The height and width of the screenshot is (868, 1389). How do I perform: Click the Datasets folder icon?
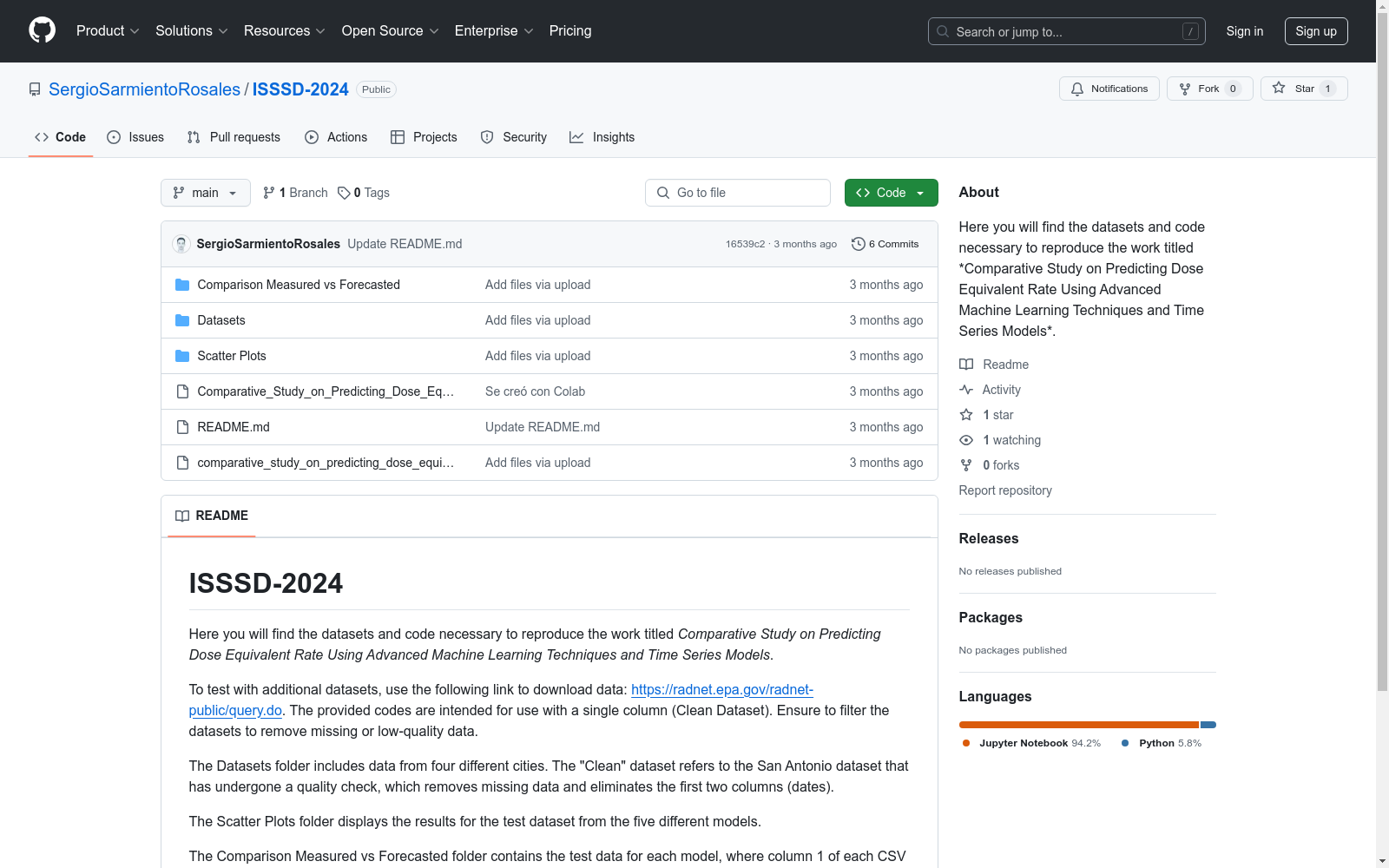(182, 320)
